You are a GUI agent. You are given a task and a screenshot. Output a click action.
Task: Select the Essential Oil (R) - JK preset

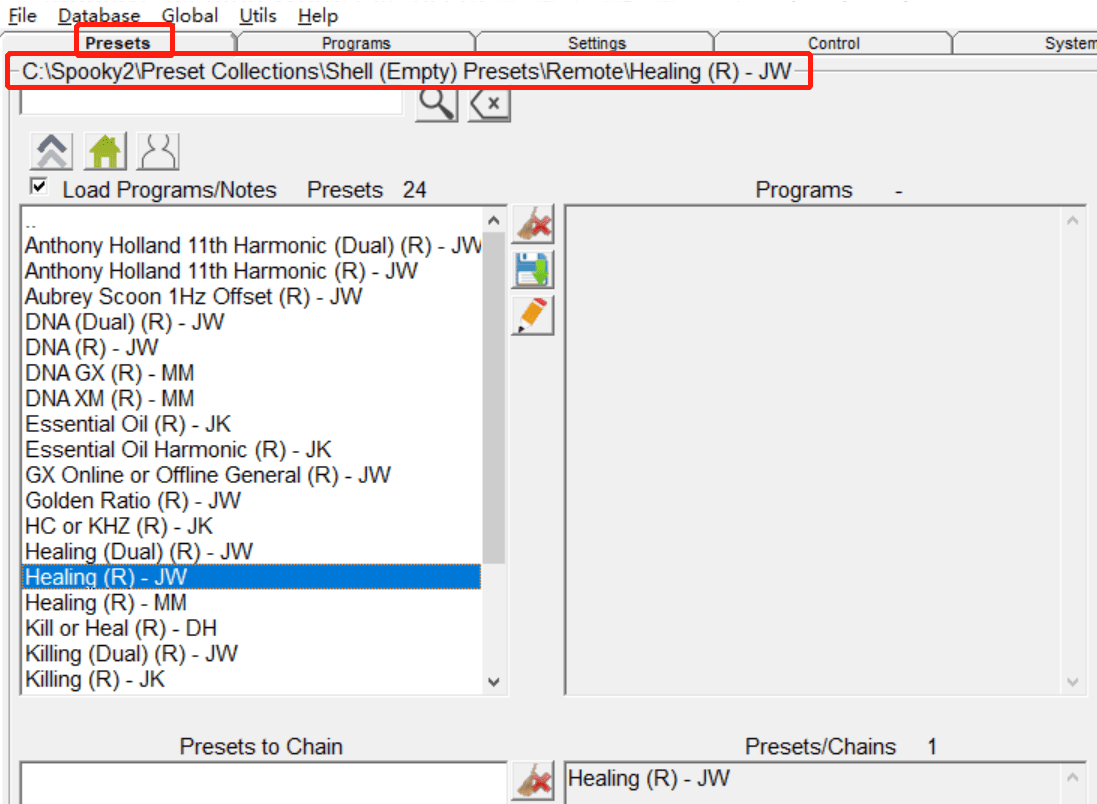128,424
